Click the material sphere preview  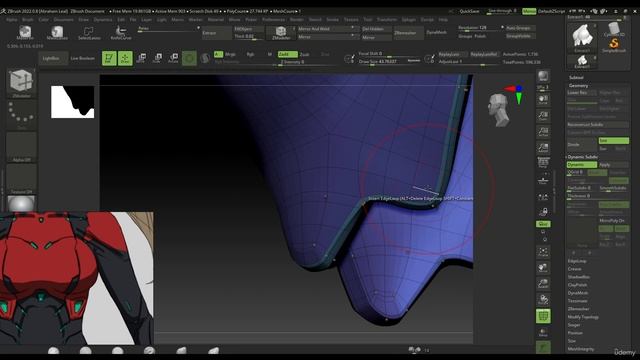pyautogui.click(x=21, y=204)
